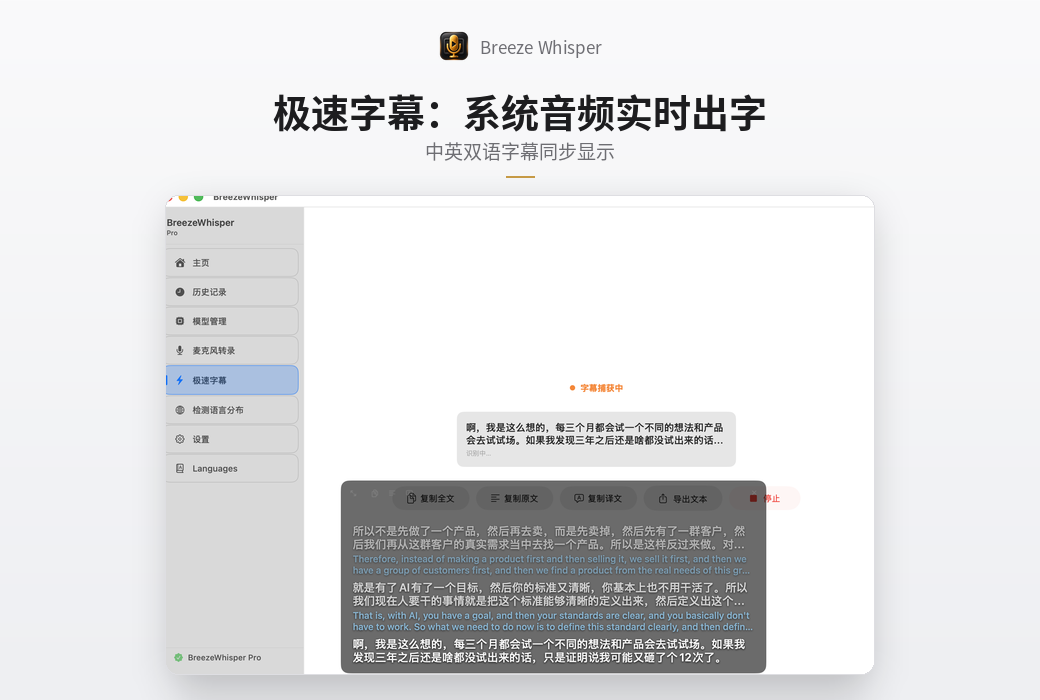Click the BreezeWhisper Pro sidebar header
Viewport: 1040px width, 700px height.
(x=200, y=226)
